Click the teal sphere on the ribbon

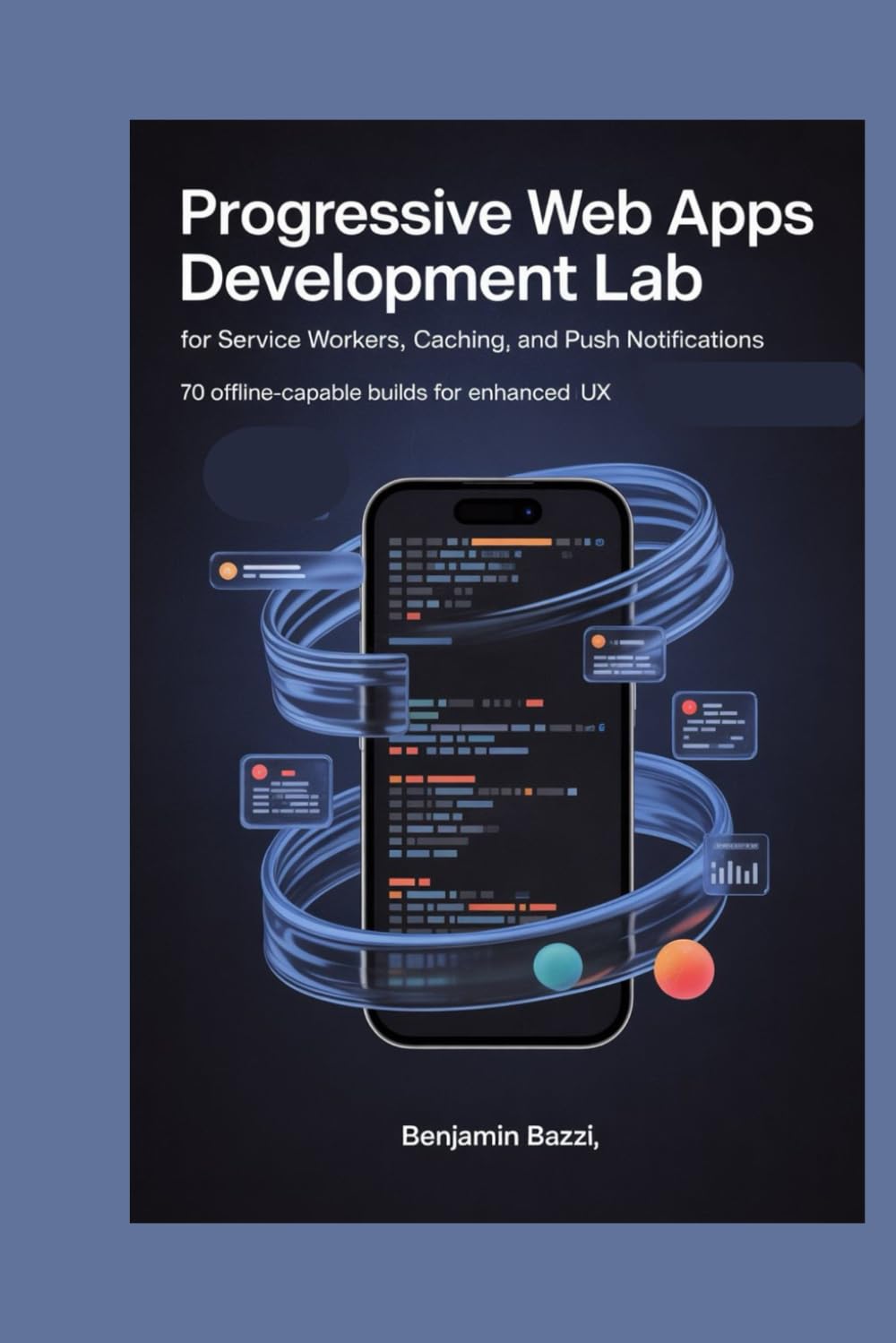(x=557, y=966)
